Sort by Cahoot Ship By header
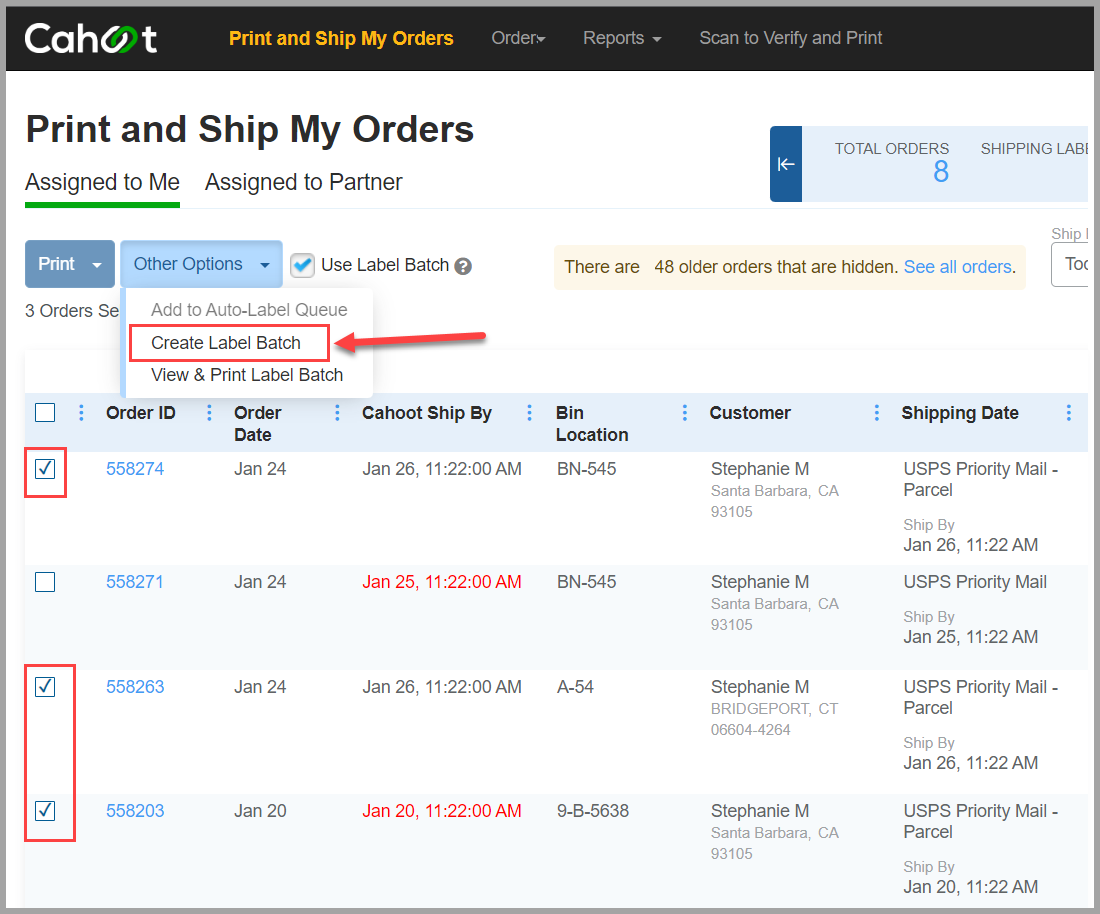This screenshot has height=914, width=1100. [x=427, y=412]
